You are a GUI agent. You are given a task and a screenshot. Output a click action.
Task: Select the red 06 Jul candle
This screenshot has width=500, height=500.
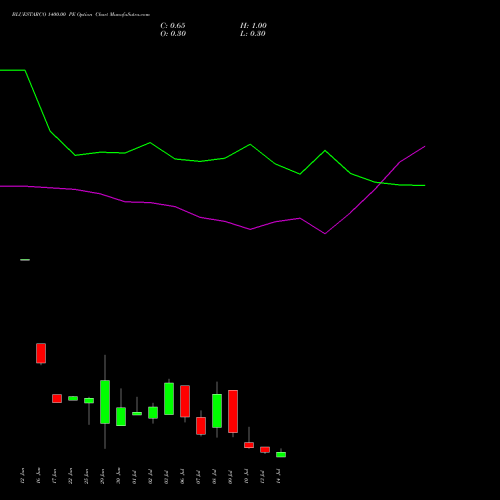click(185, 401)
